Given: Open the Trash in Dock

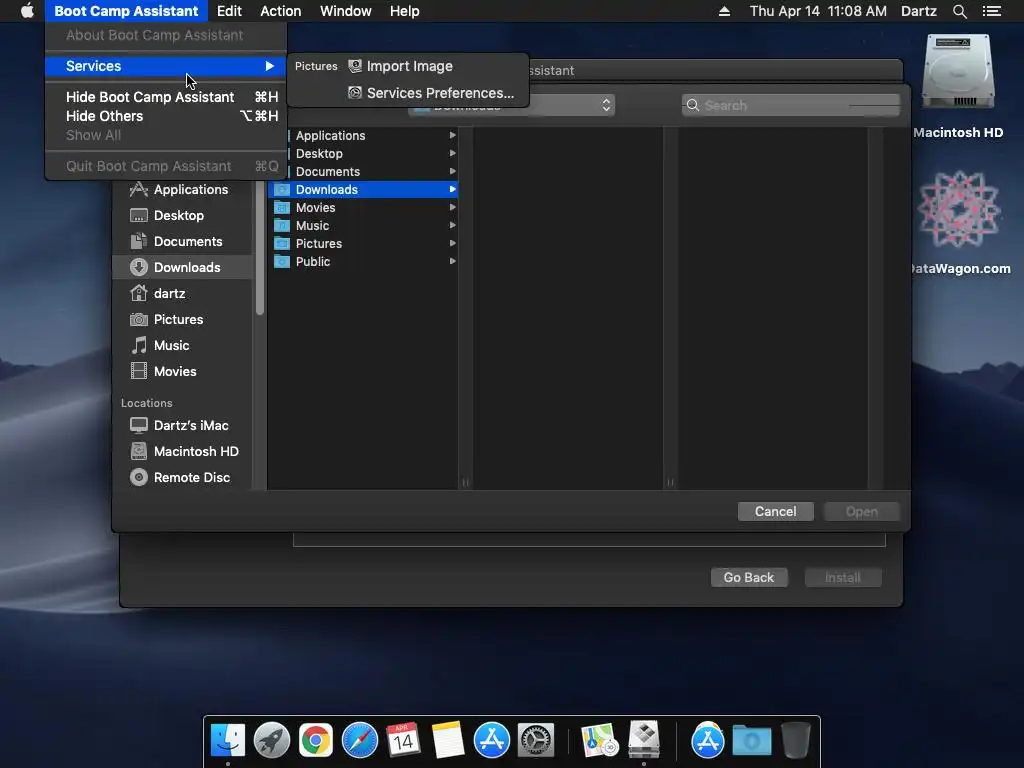Looking at the screenshot, I should tap(795, 741).
